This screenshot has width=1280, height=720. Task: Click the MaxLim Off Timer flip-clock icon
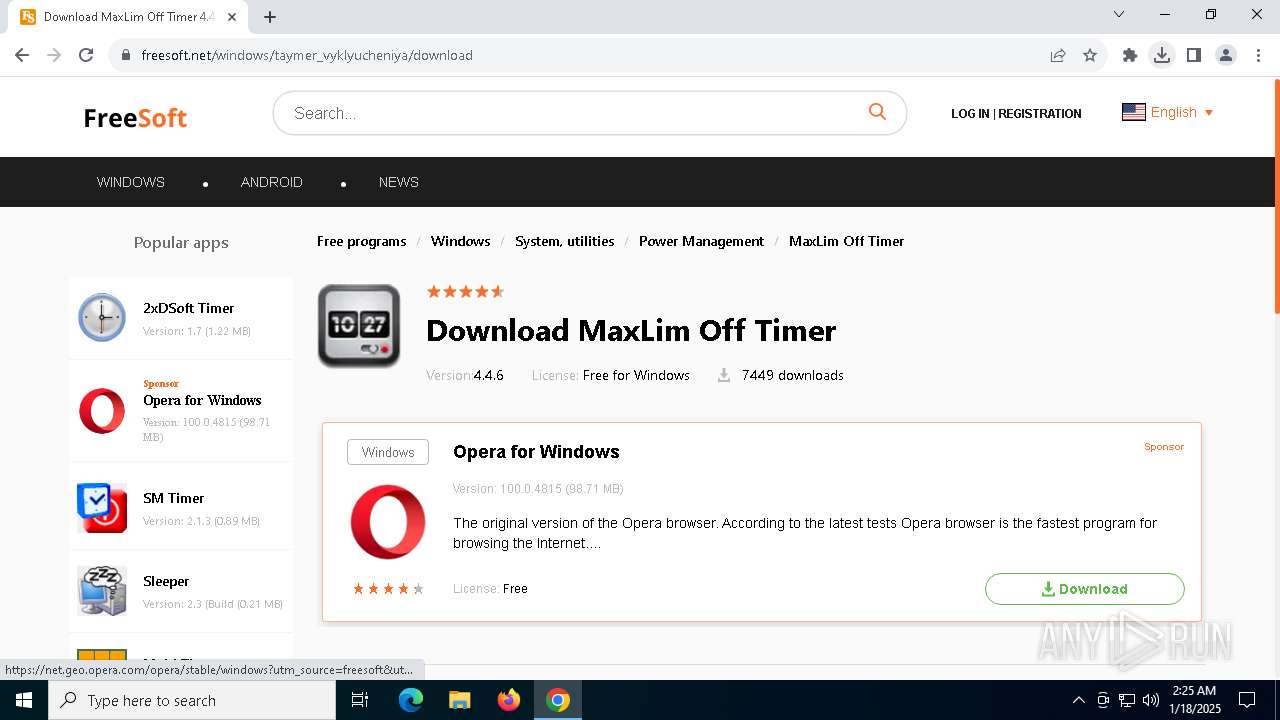tap(359, 326)
